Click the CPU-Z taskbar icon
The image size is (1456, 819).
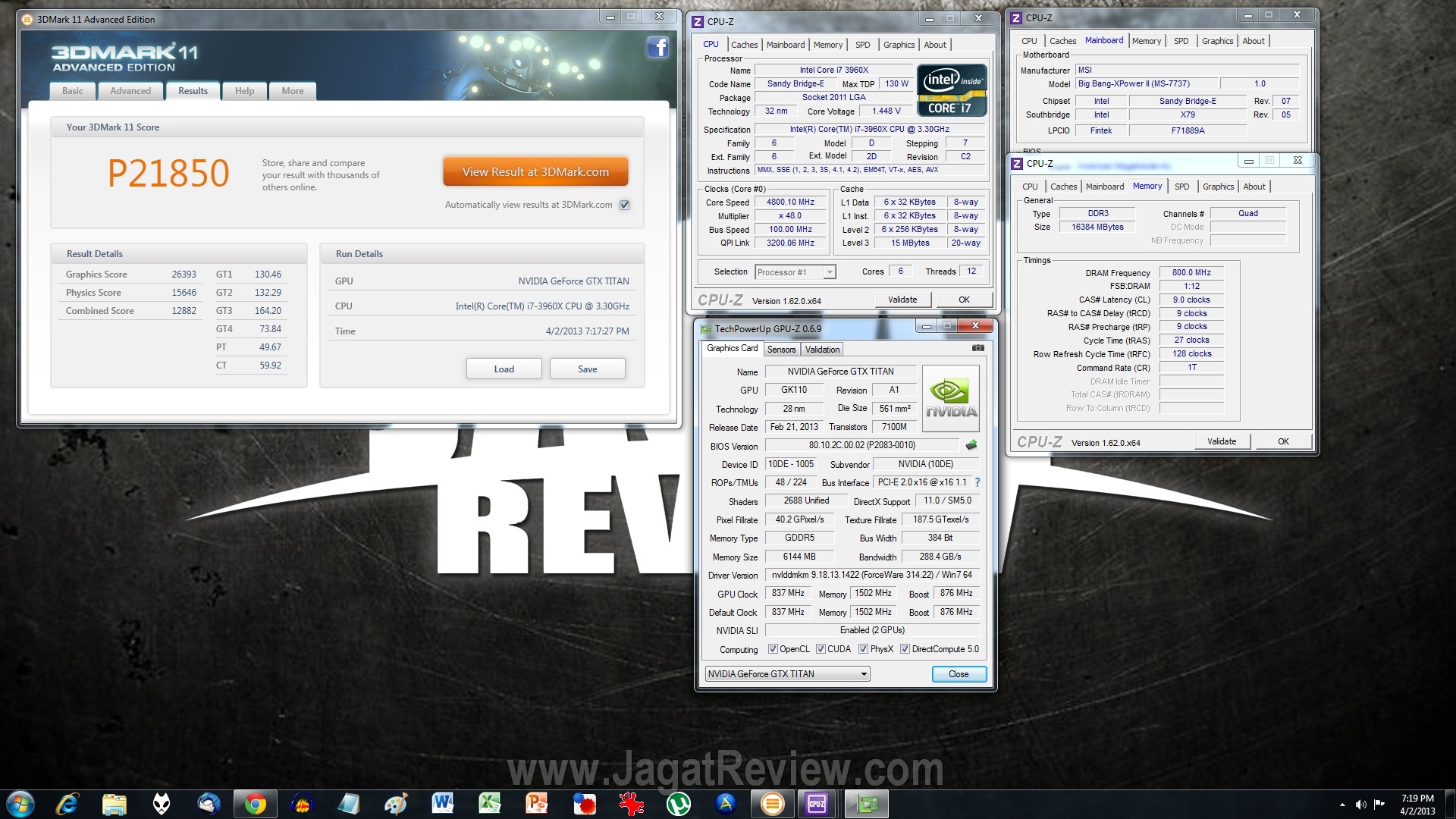click(817, 804)
